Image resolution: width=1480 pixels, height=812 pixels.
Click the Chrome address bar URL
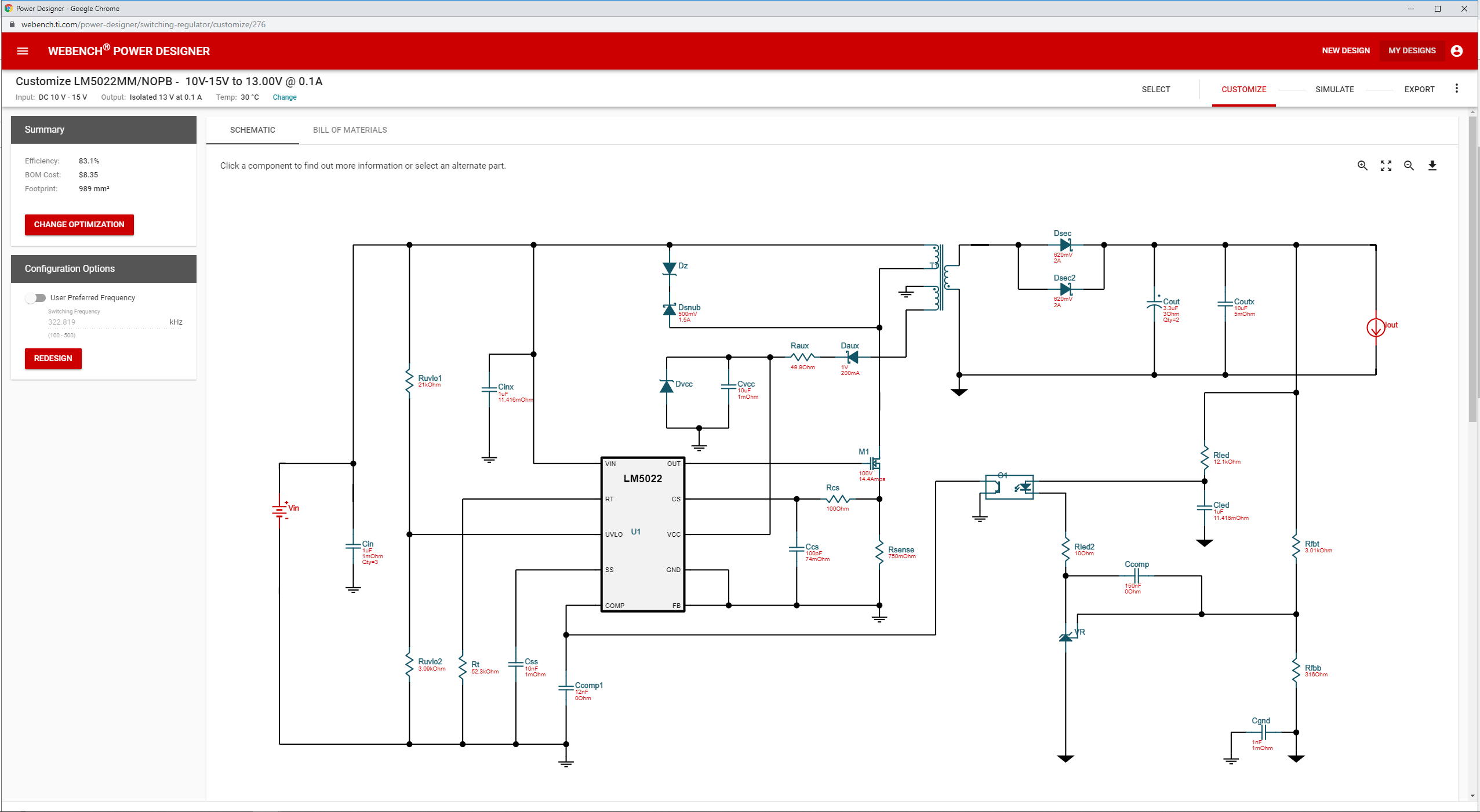point(143,24)
